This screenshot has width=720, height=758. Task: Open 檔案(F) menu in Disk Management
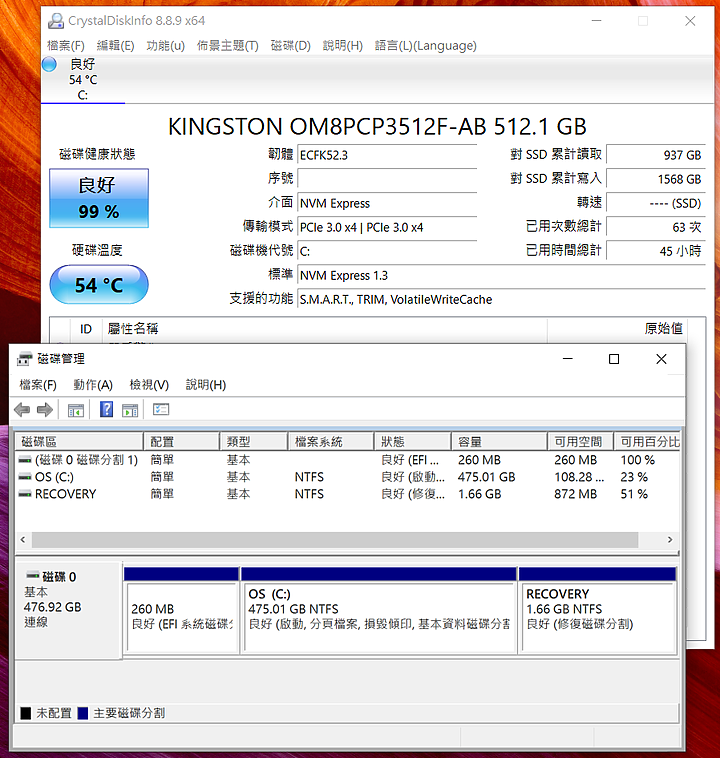coord(38,385)
